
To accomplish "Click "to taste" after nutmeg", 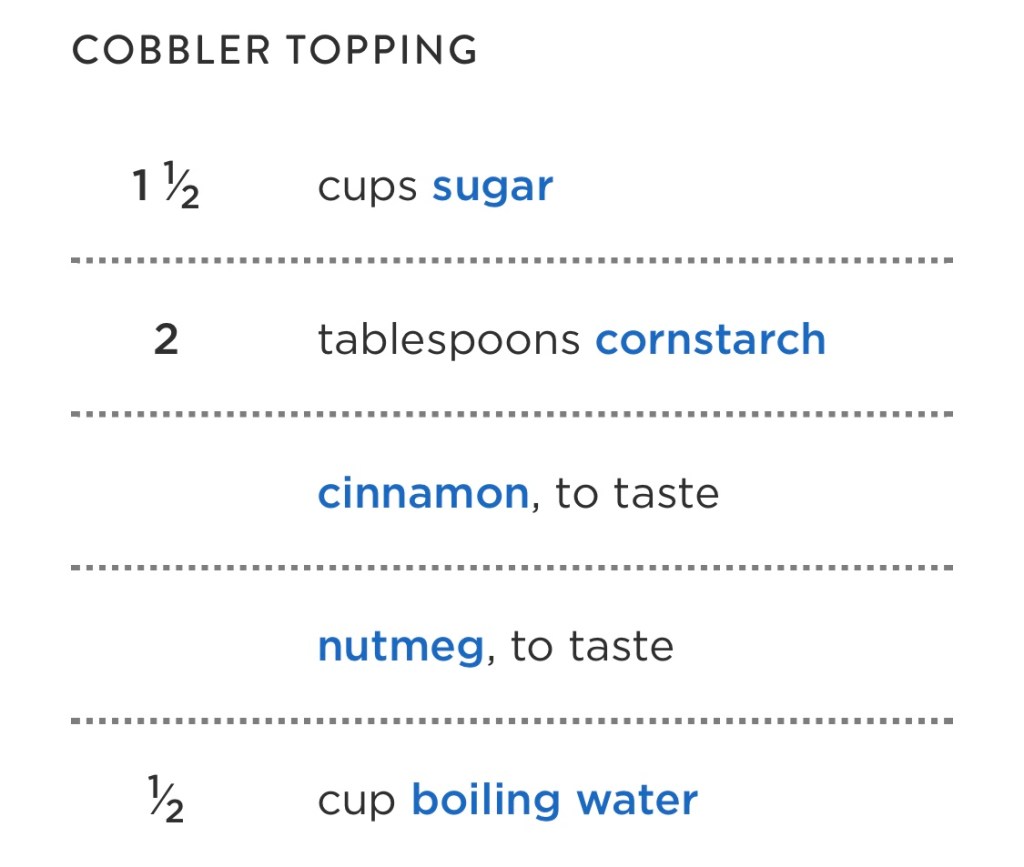I will pyautogui.click(x=592, y=647).
